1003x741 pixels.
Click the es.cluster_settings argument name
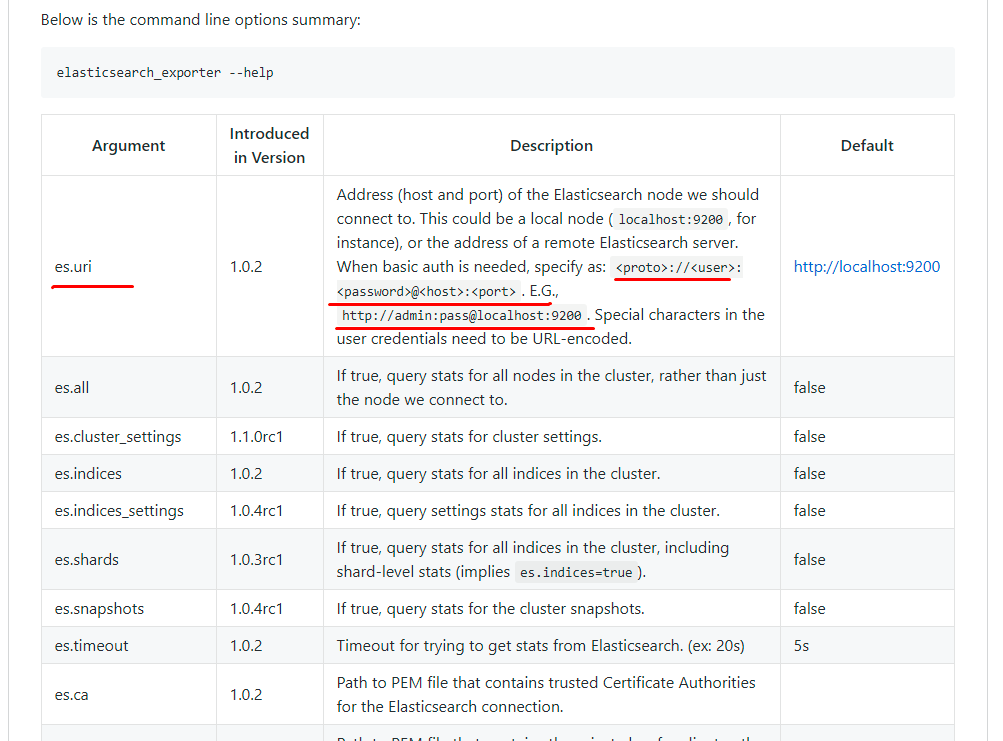[x=118, y=437]
